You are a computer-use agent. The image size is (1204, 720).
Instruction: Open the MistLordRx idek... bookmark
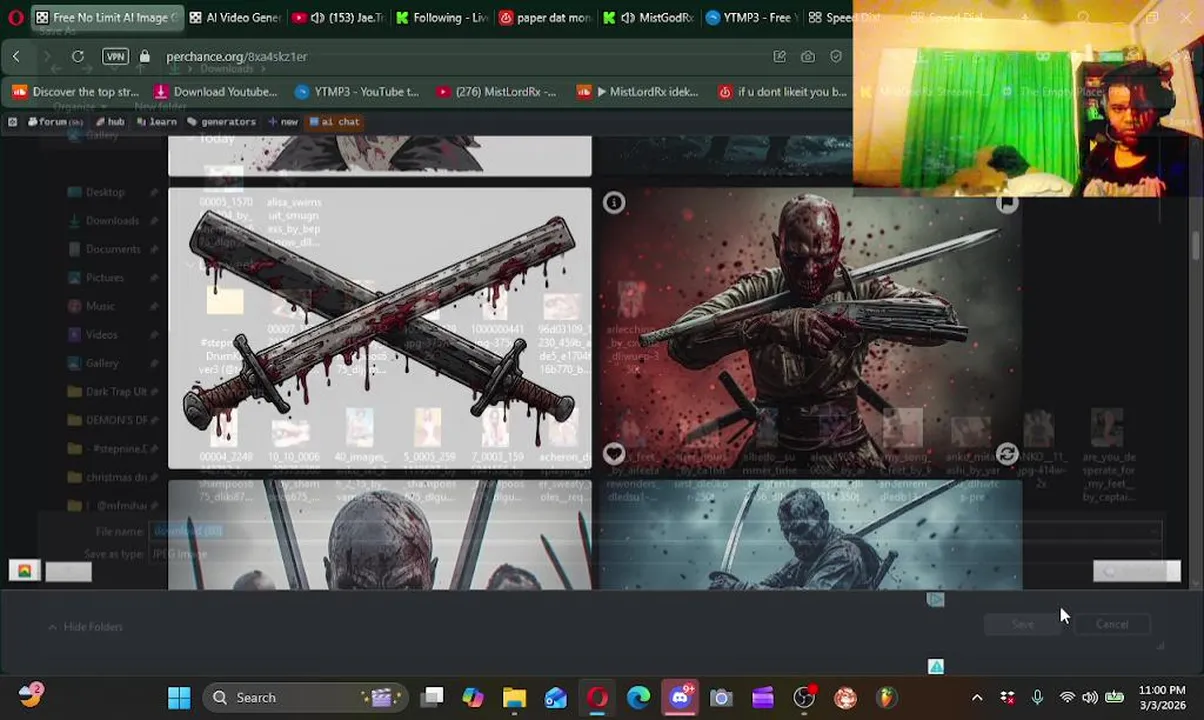click(x=638, y=92)
